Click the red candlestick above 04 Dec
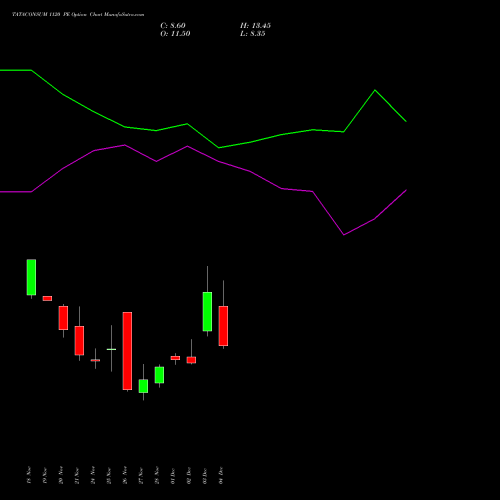 point(223,326)
